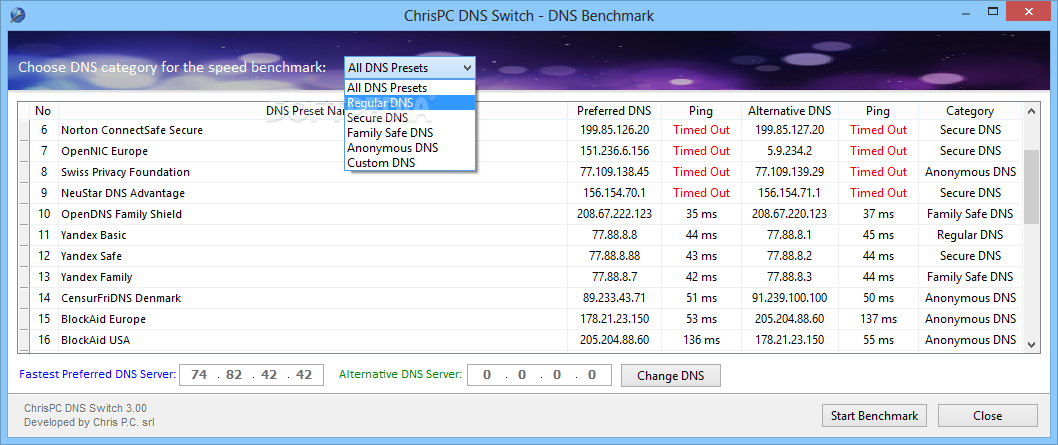Click the No column header
The image size is (1058, 445).
43,111
